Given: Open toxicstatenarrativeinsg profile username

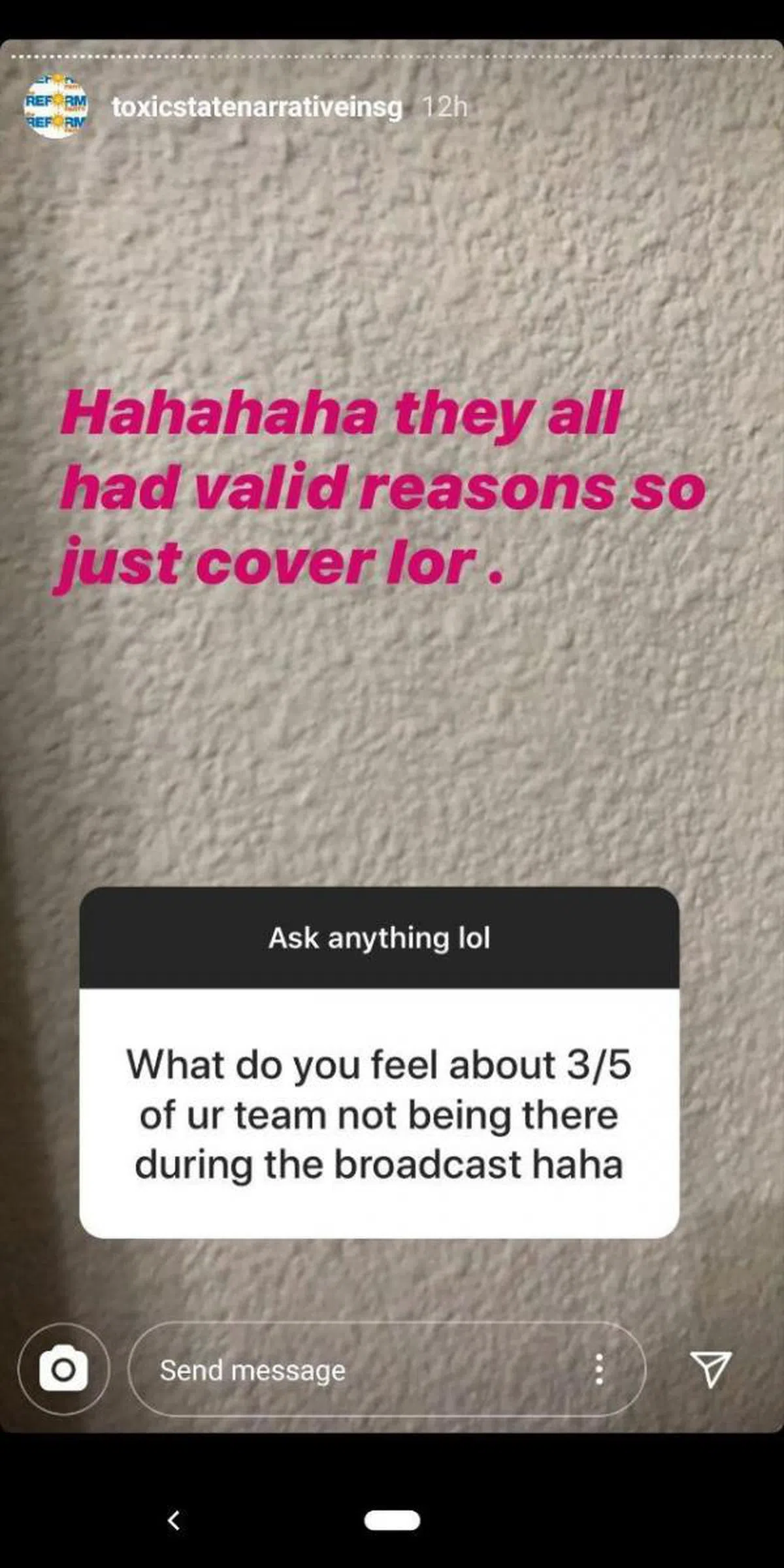Looking at the screenshot, I should (257, 106).
